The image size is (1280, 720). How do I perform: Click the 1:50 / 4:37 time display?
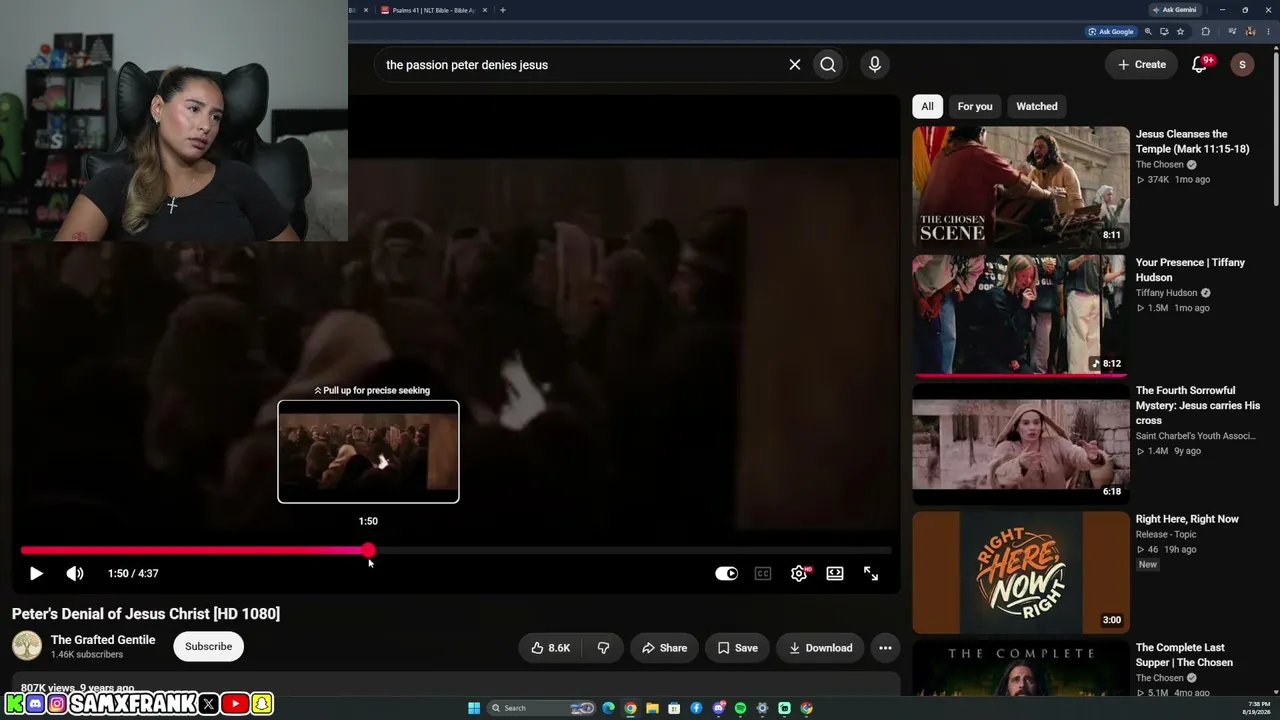(x=133, y=573)
